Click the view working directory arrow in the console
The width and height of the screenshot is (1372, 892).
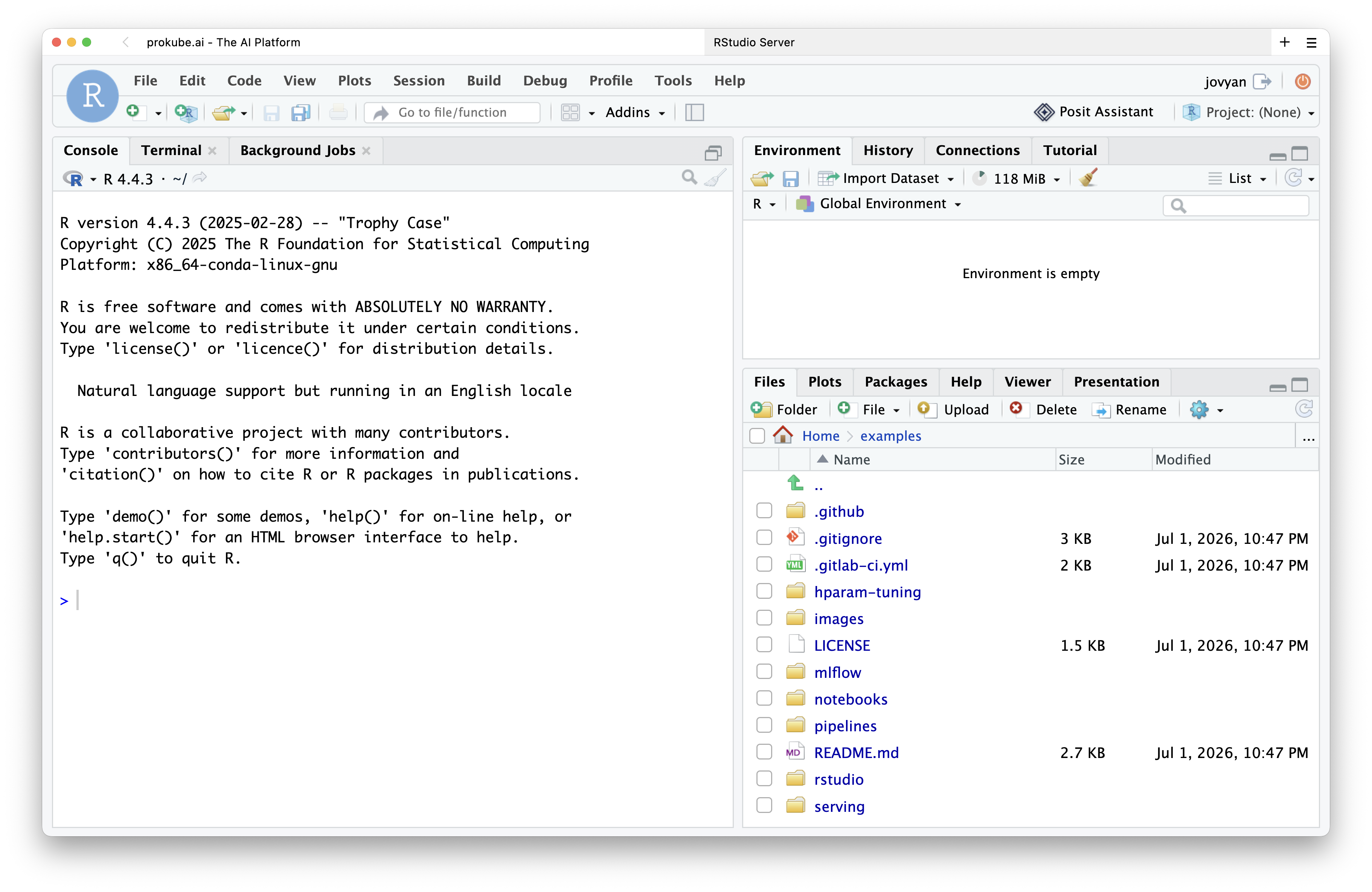200,178
